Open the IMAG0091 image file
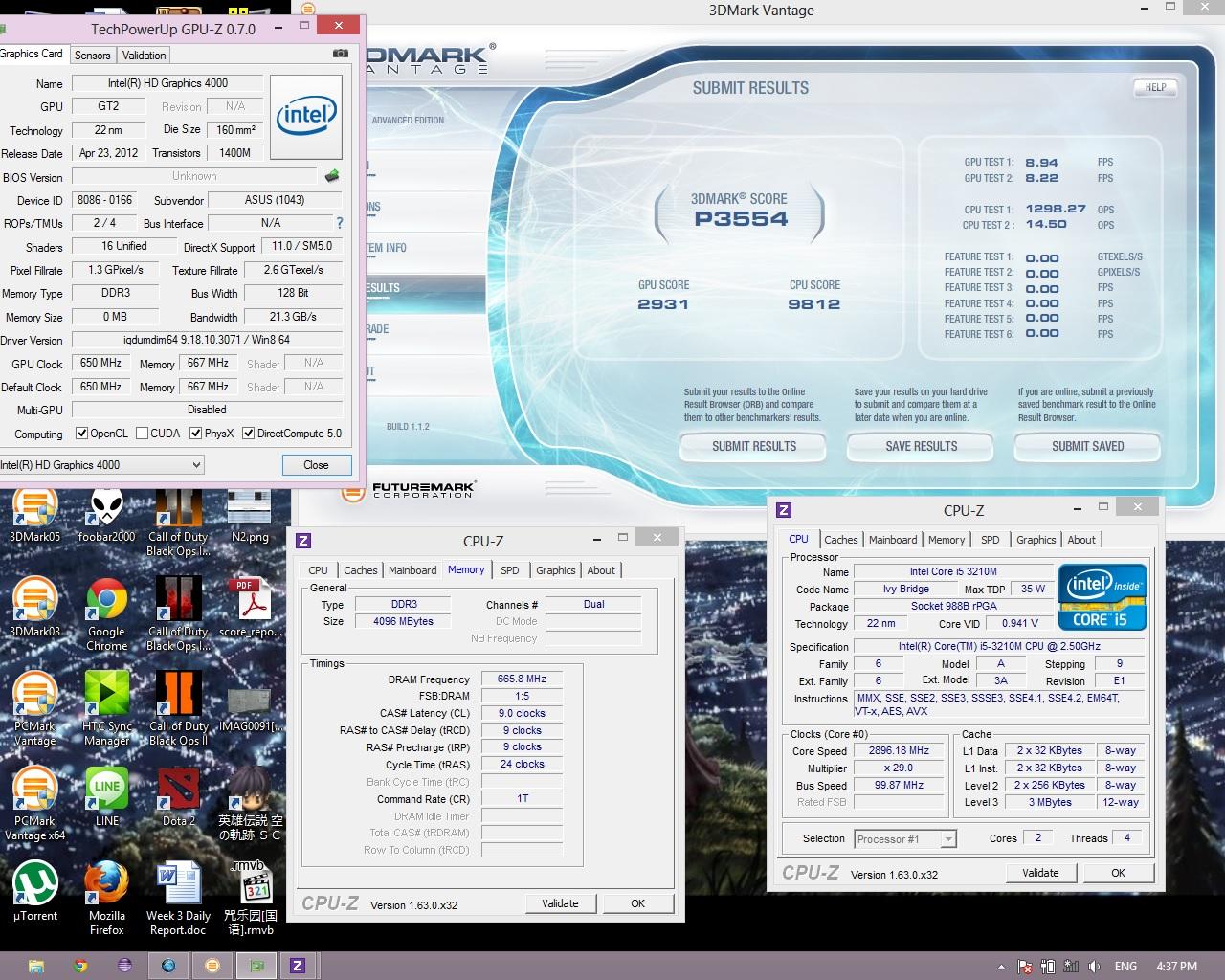The width and height of the screenshot is (1225, 980). [x=250, y=709]
